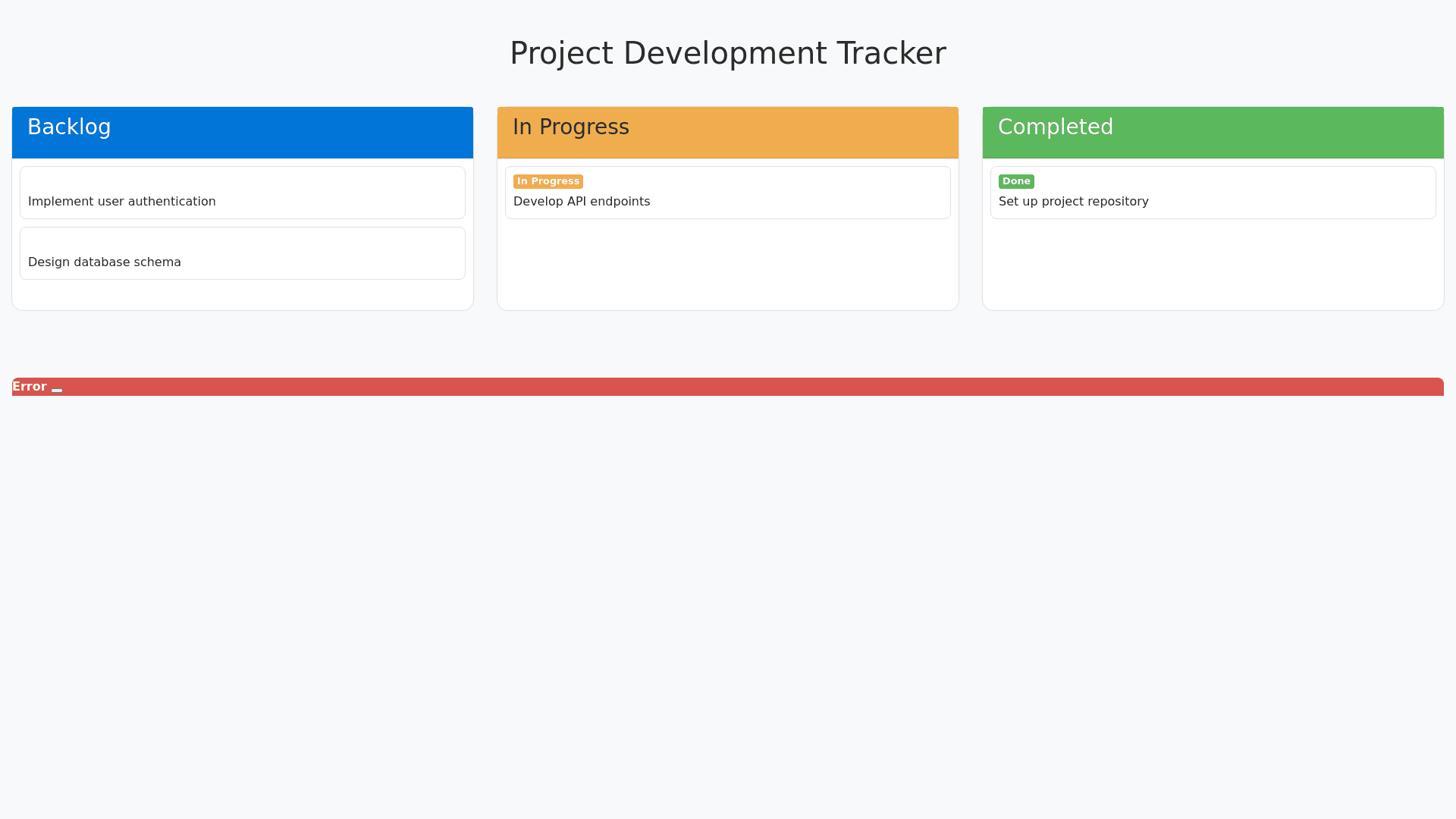Click the Project Development Tracker title

coord(727,53)
